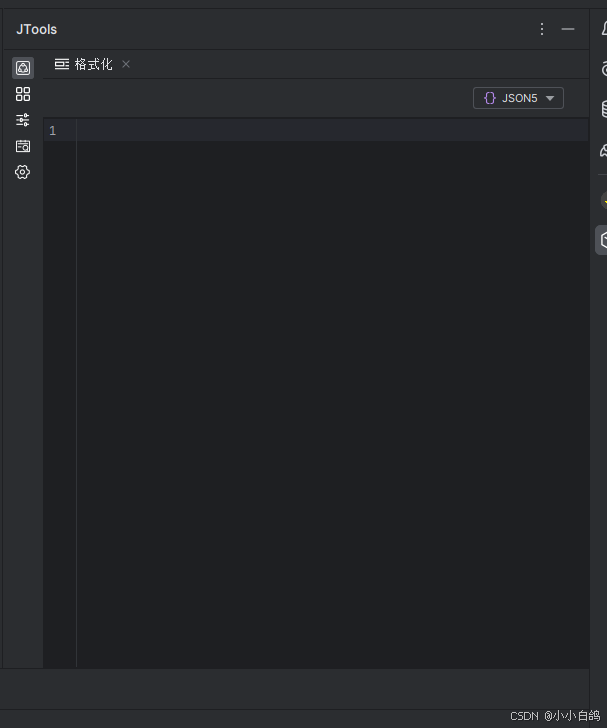Open the JSON5 format dropdown

pos(518,98)
